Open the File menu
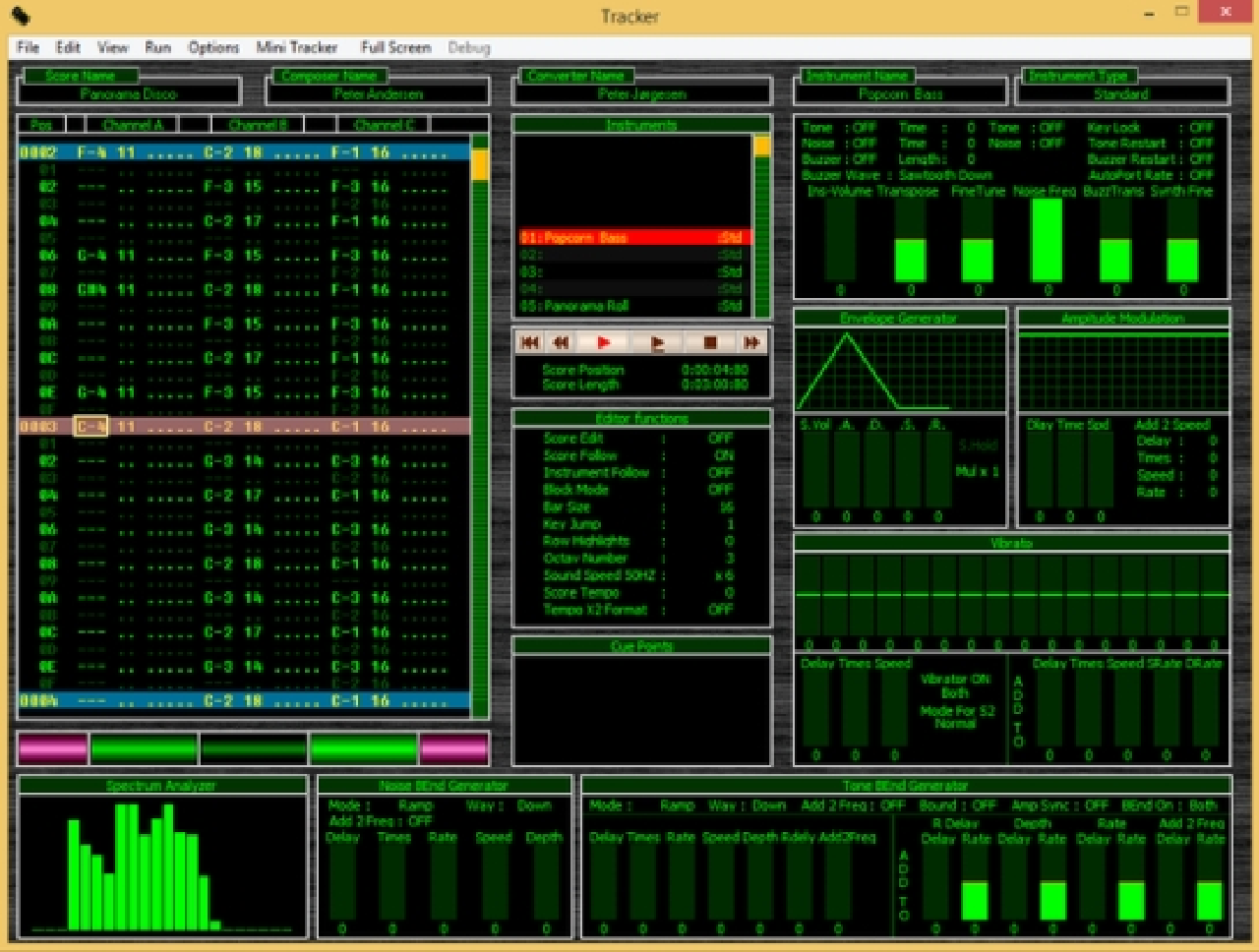This screenshot has width=1259, height=952. 29,47
